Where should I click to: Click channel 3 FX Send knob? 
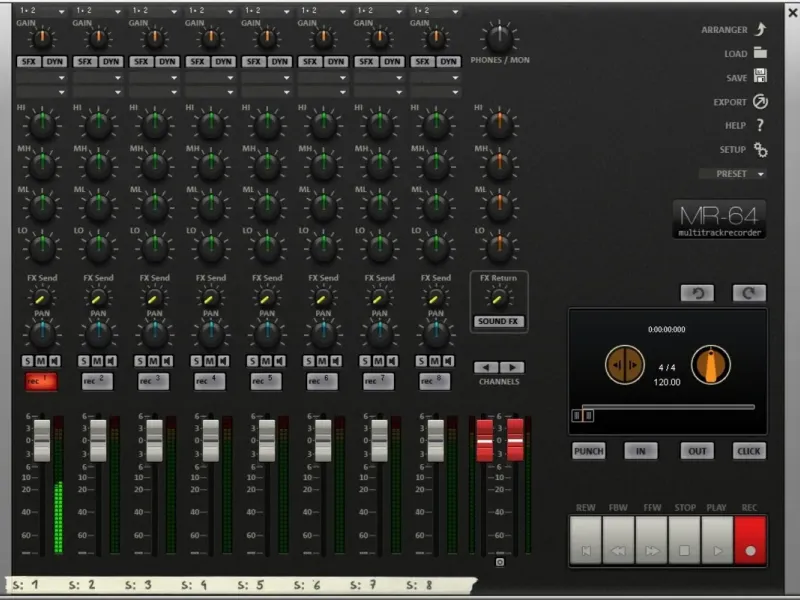(154, 298)
